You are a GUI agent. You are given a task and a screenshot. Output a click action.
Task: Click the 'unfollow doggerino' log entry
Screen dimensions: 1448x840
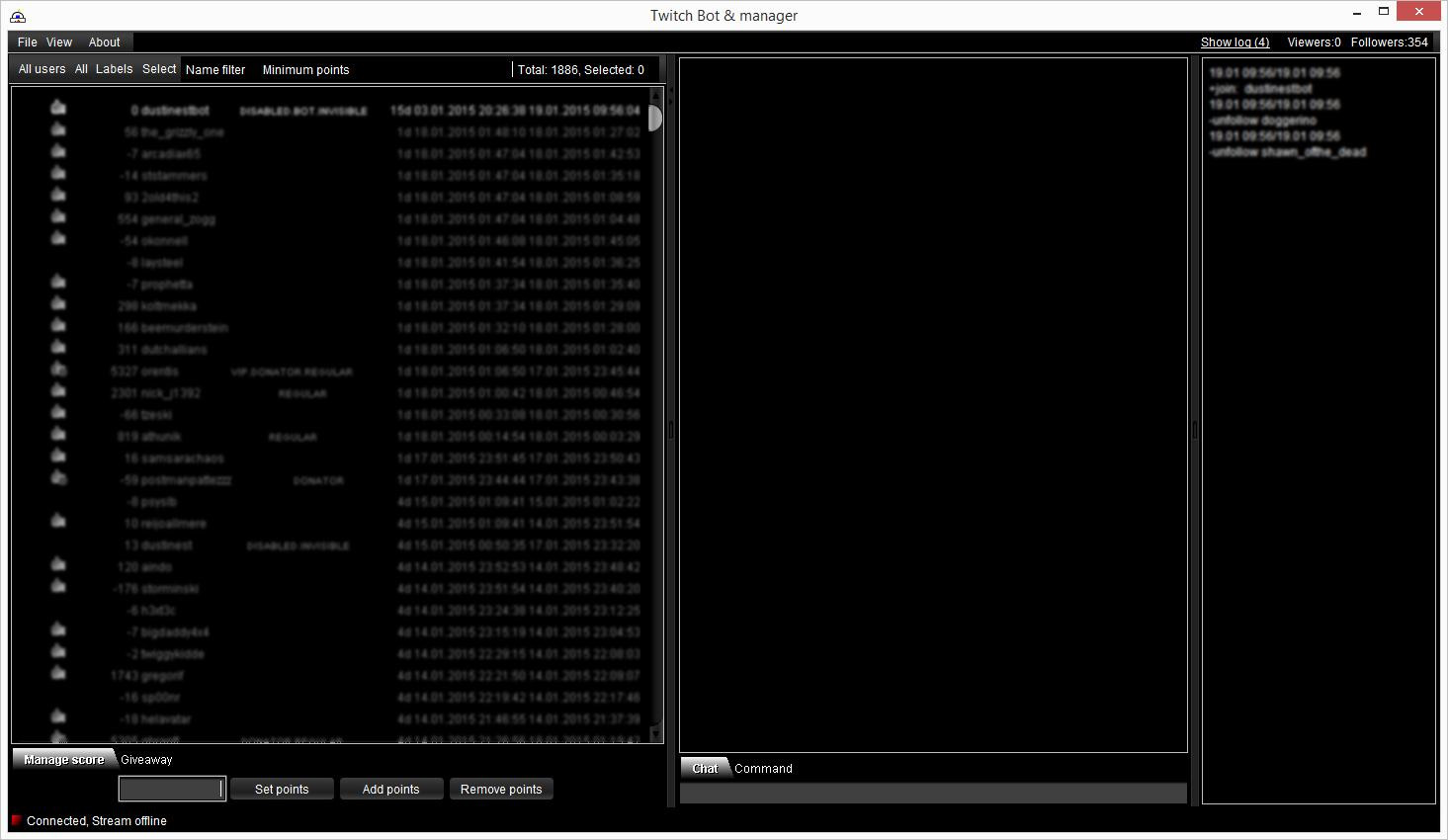(x=1263, y=121)
